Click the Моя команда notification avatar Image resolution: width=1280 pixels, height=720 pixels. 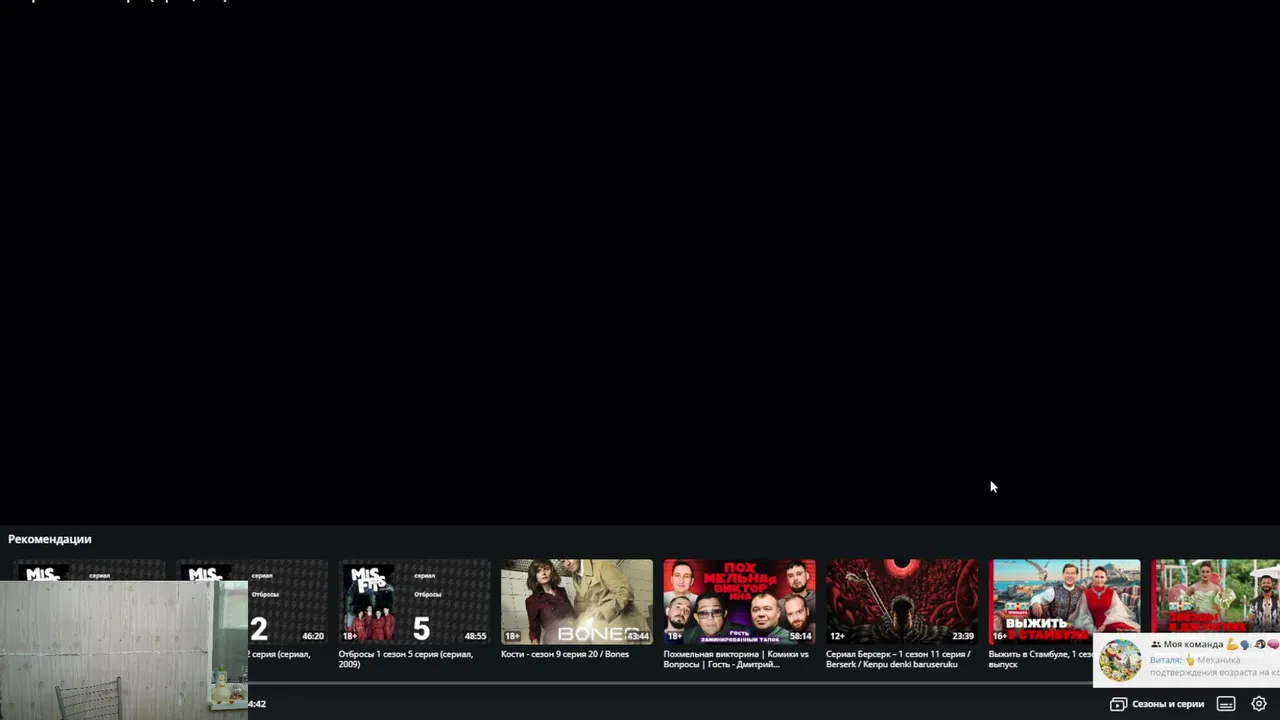[1120, 660]
